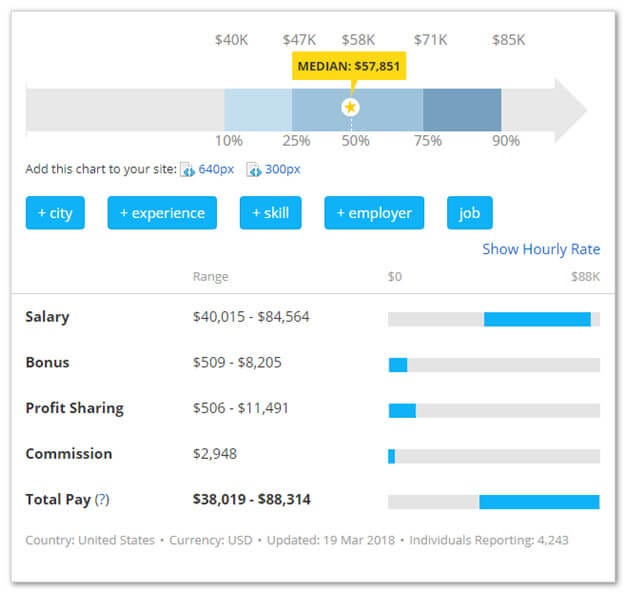Click the Total Pay range bar
Viewport: 627px width, 594px height.
494,502
